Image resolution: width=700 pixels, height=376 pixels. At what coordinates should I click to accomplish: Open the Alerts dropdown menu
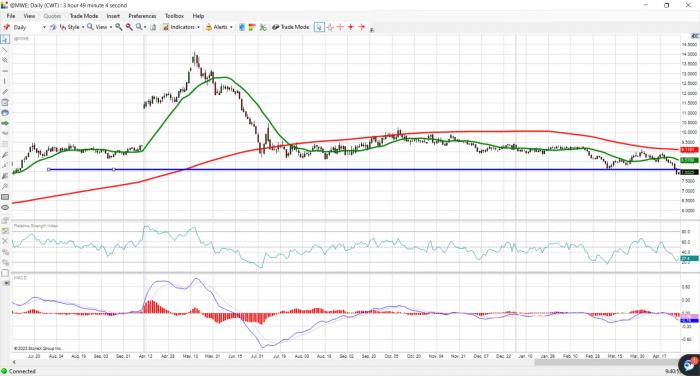(219, 27)
